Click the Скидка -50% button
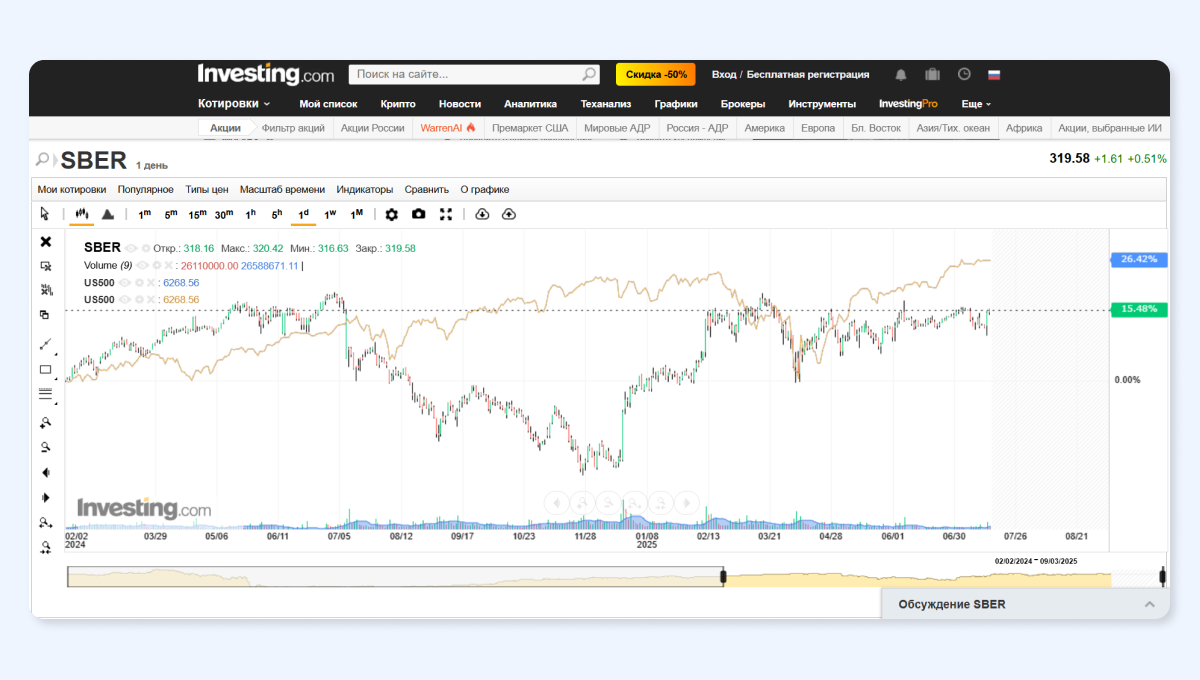The height and width of the screenshot is (680, 1200). [656, 75]
